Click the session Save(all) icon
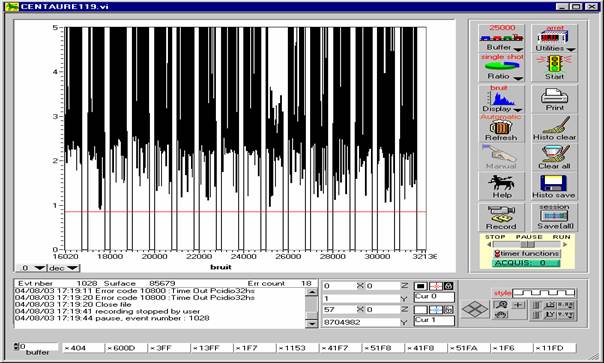Screen dimensions: 604x363 point(555,216)
